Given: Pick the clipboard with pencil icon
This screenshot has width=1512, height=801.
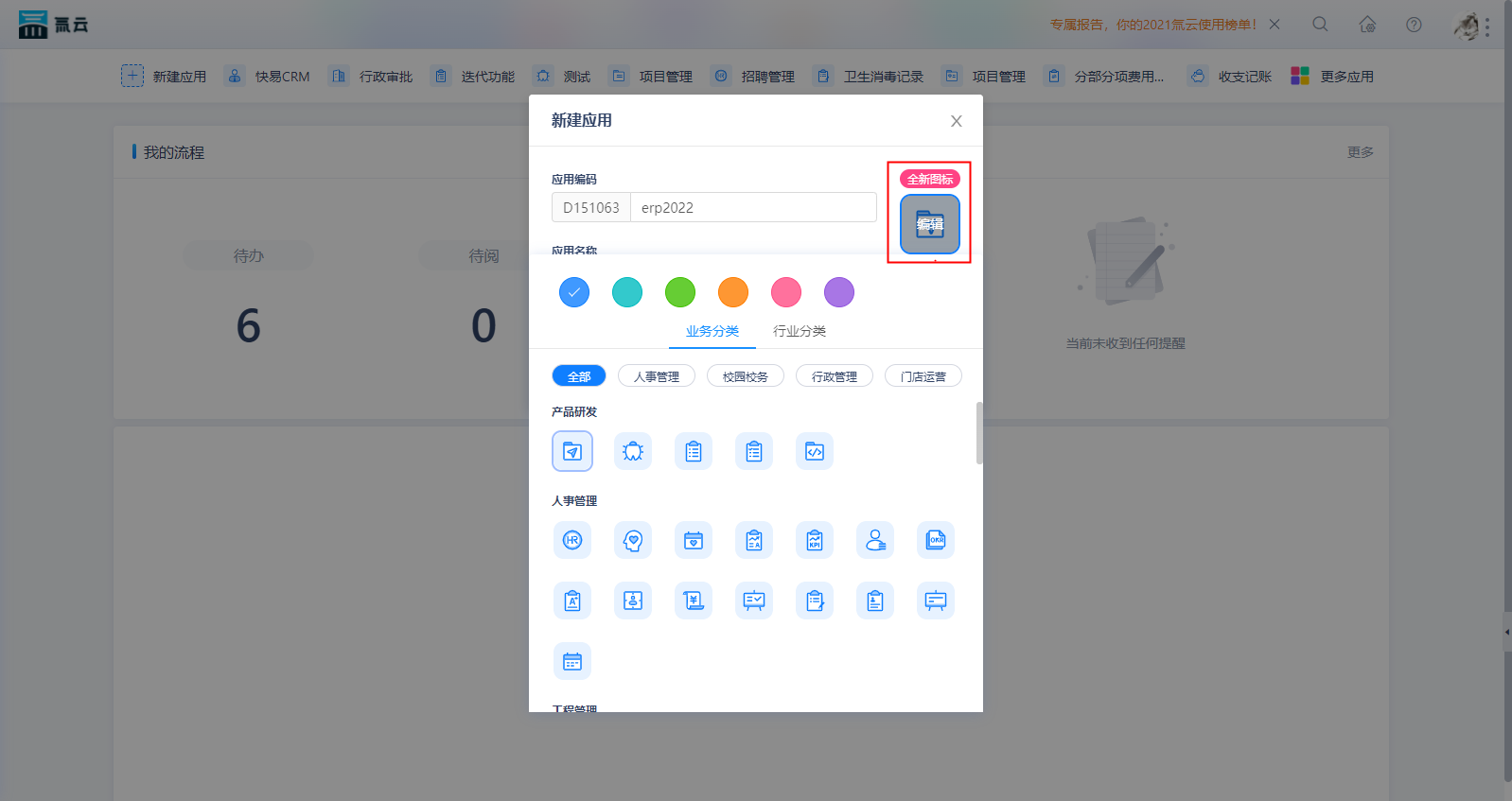Looking at the screenshot, I should point(815,601).
